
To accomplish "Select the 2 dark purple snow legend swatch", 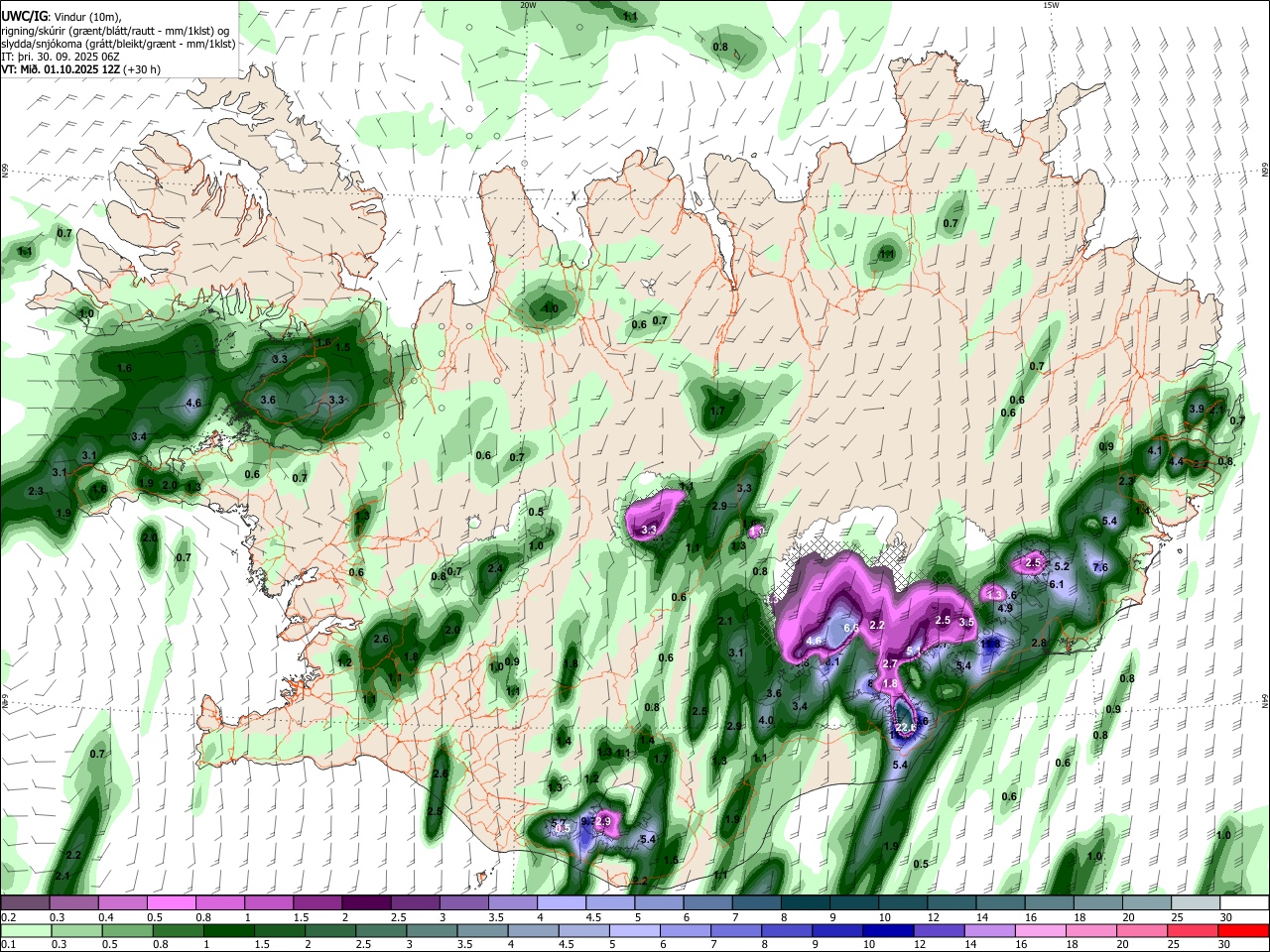I will click(365, 902).
